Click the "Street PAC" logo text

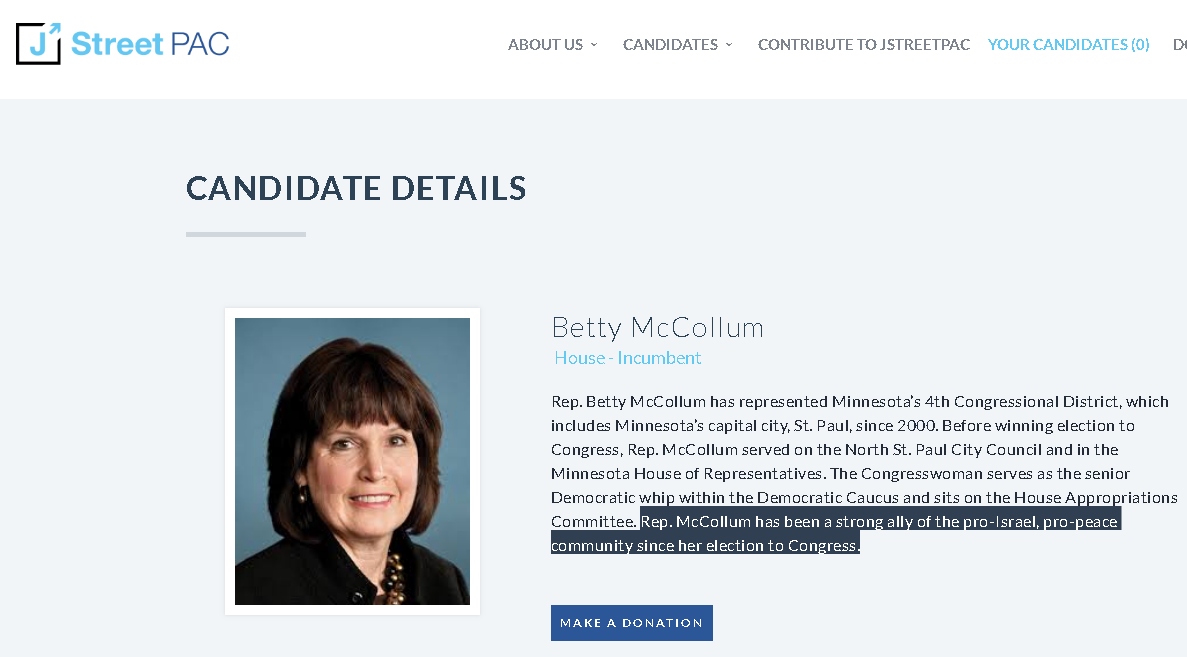pos(150,44)
